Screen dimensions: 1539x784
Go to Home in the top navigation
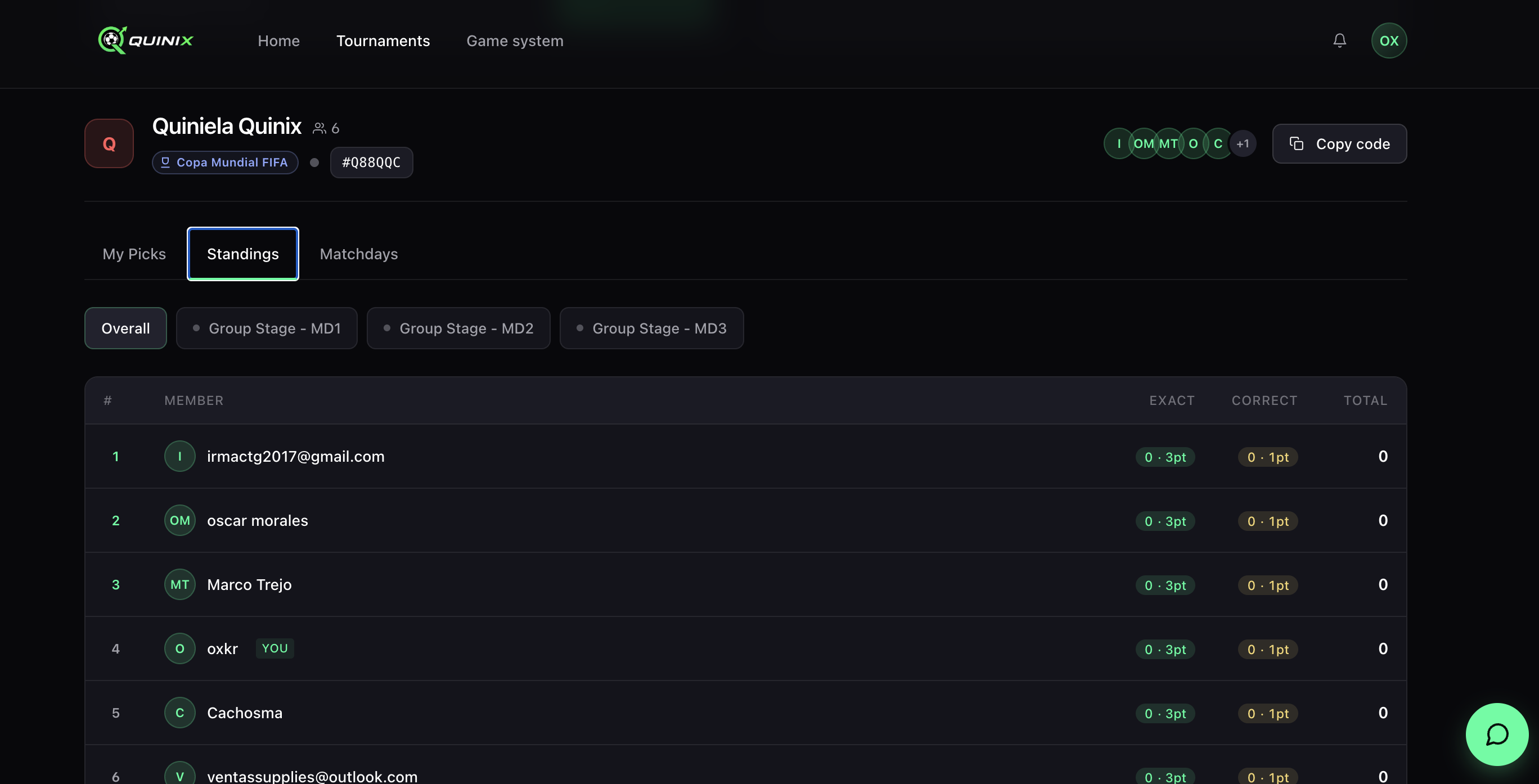tap(278, 40)
